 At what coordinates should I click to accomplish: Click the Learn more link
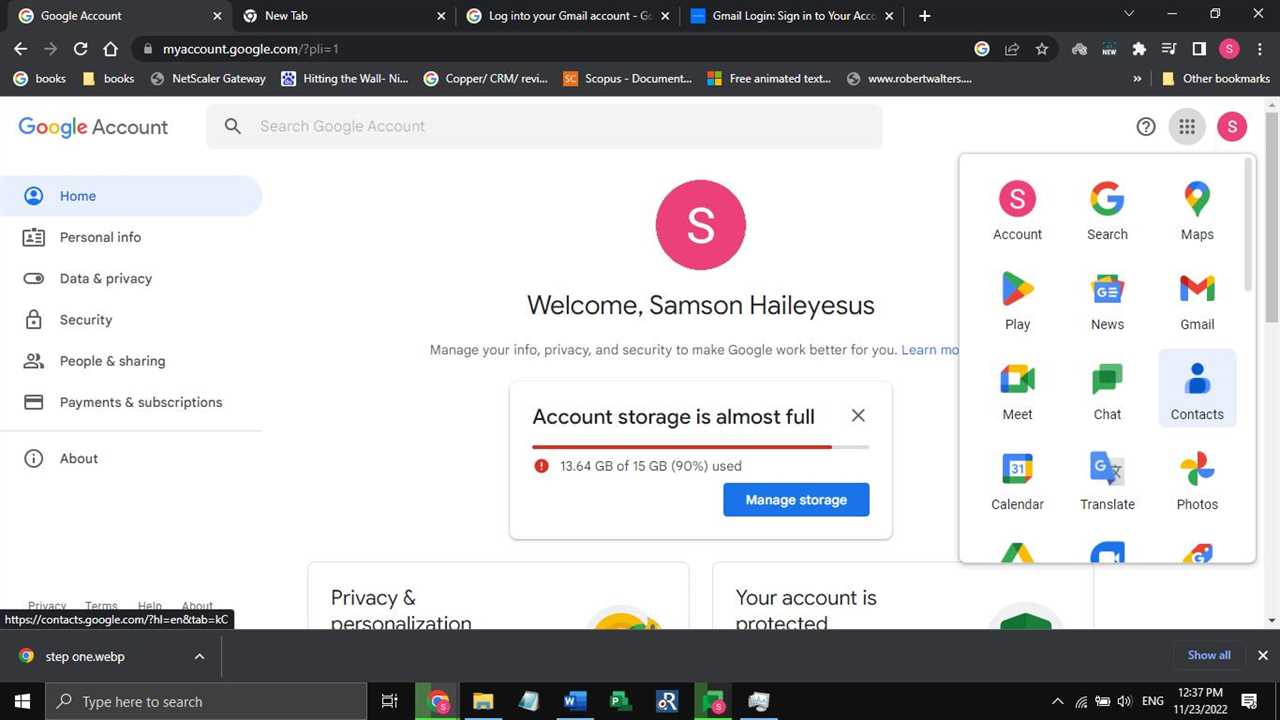pyautogui.click(x=930, y=350)
